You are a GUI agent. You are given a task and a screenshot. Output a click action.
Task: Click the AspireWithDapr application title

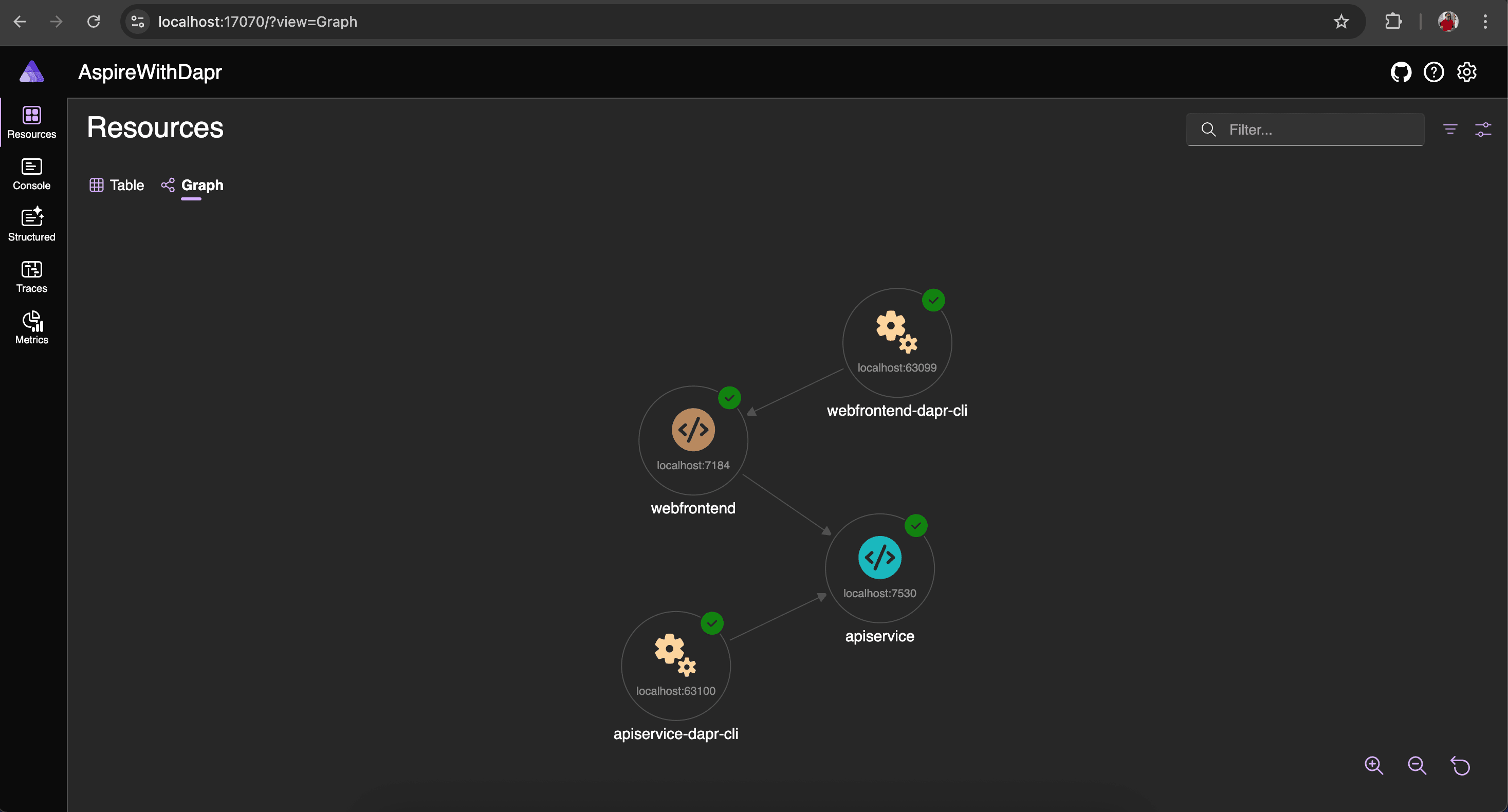click(x=150, y=72)
